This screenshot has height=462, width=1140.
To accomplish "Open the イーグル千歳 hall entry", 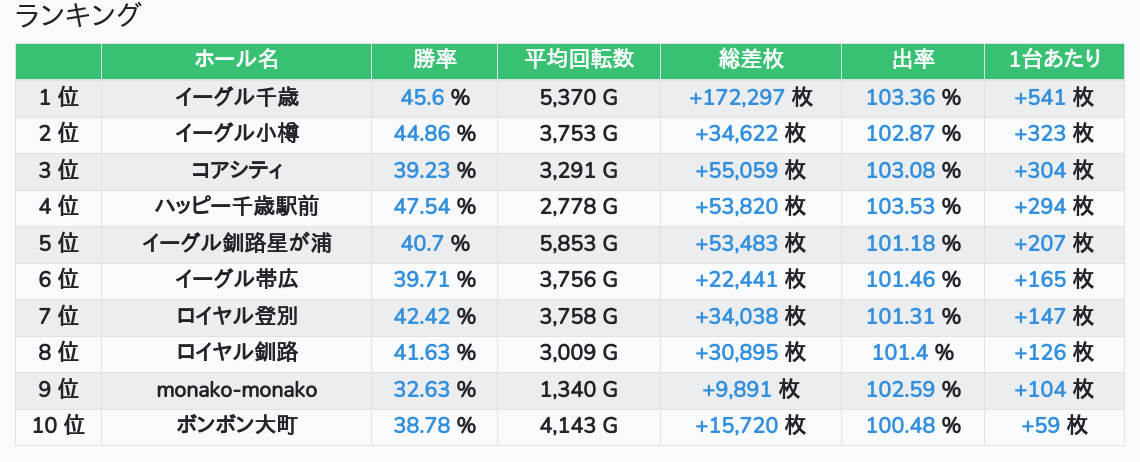I will 236,98.
